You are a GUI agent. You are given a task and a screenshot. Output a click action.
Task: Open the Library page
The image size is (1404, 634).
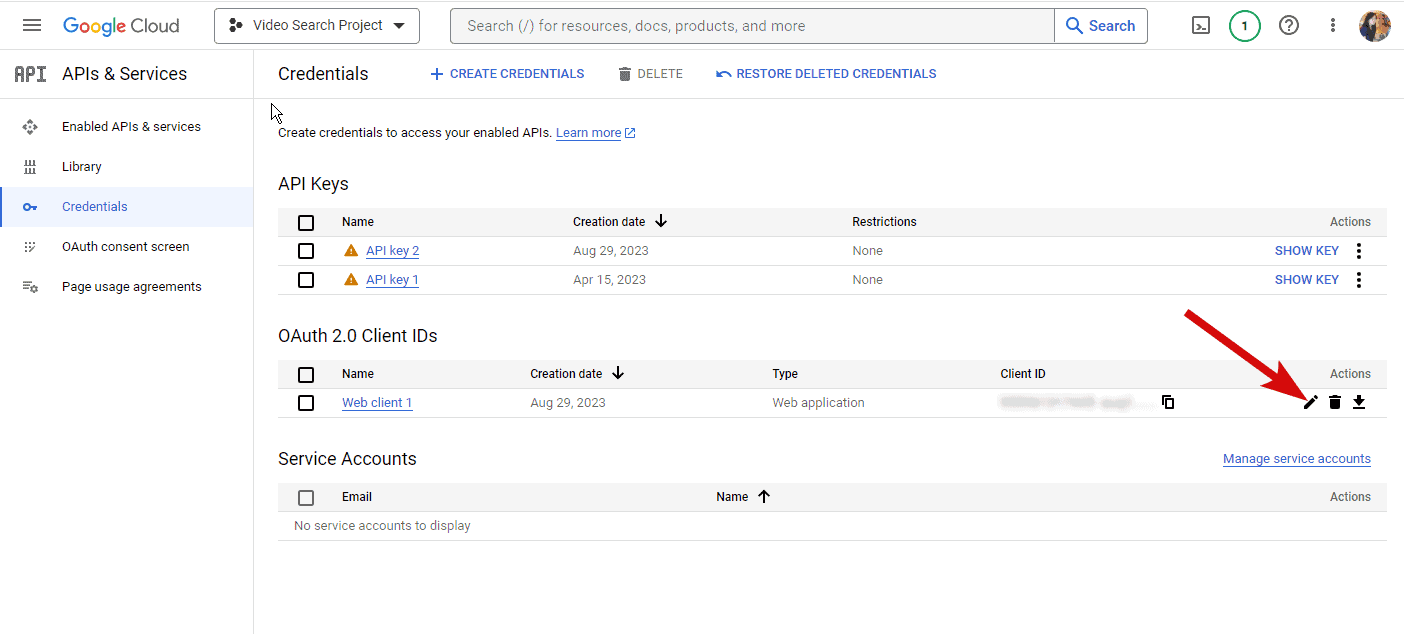click(x=82, y=167)
